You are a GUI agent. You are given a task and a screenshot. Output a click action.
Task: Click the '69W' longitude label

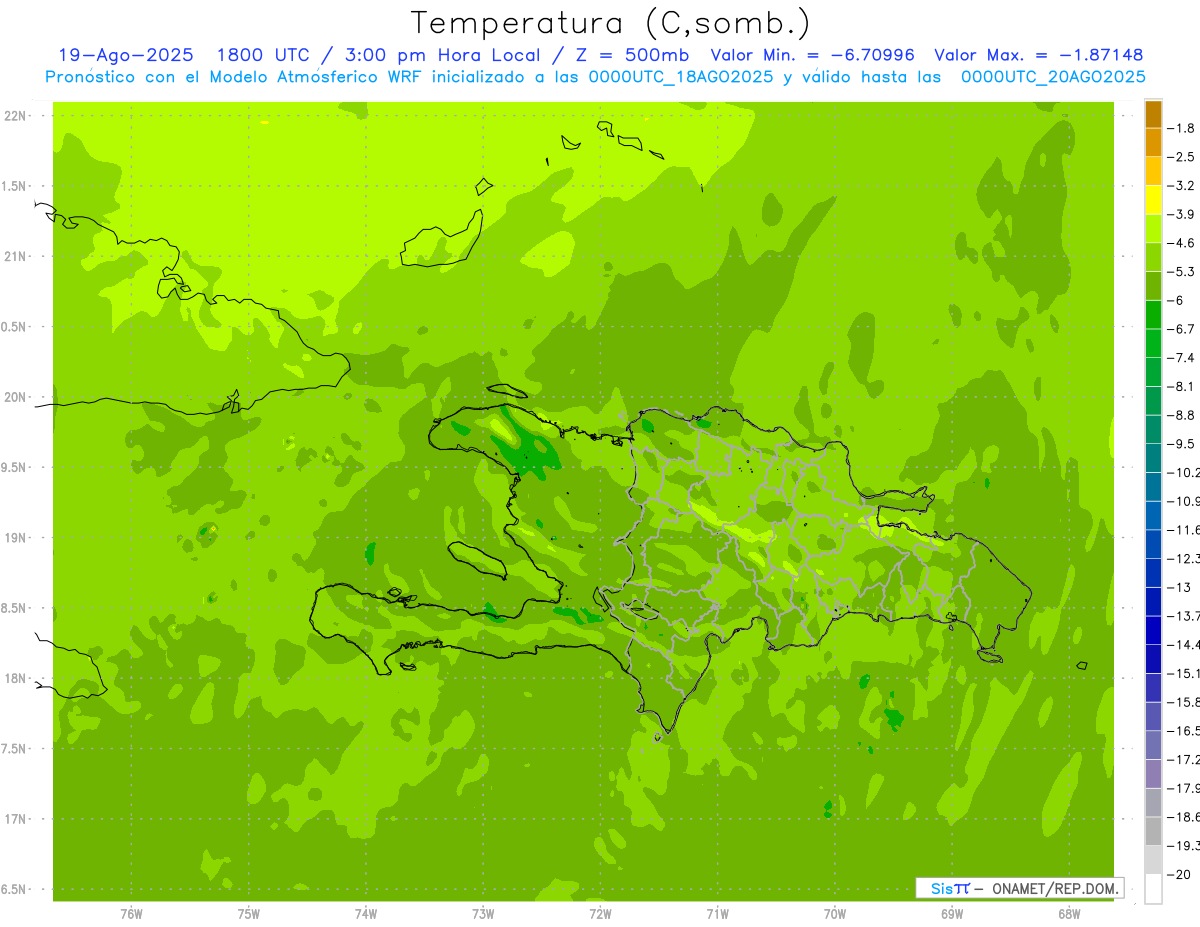tap(951, 914)
